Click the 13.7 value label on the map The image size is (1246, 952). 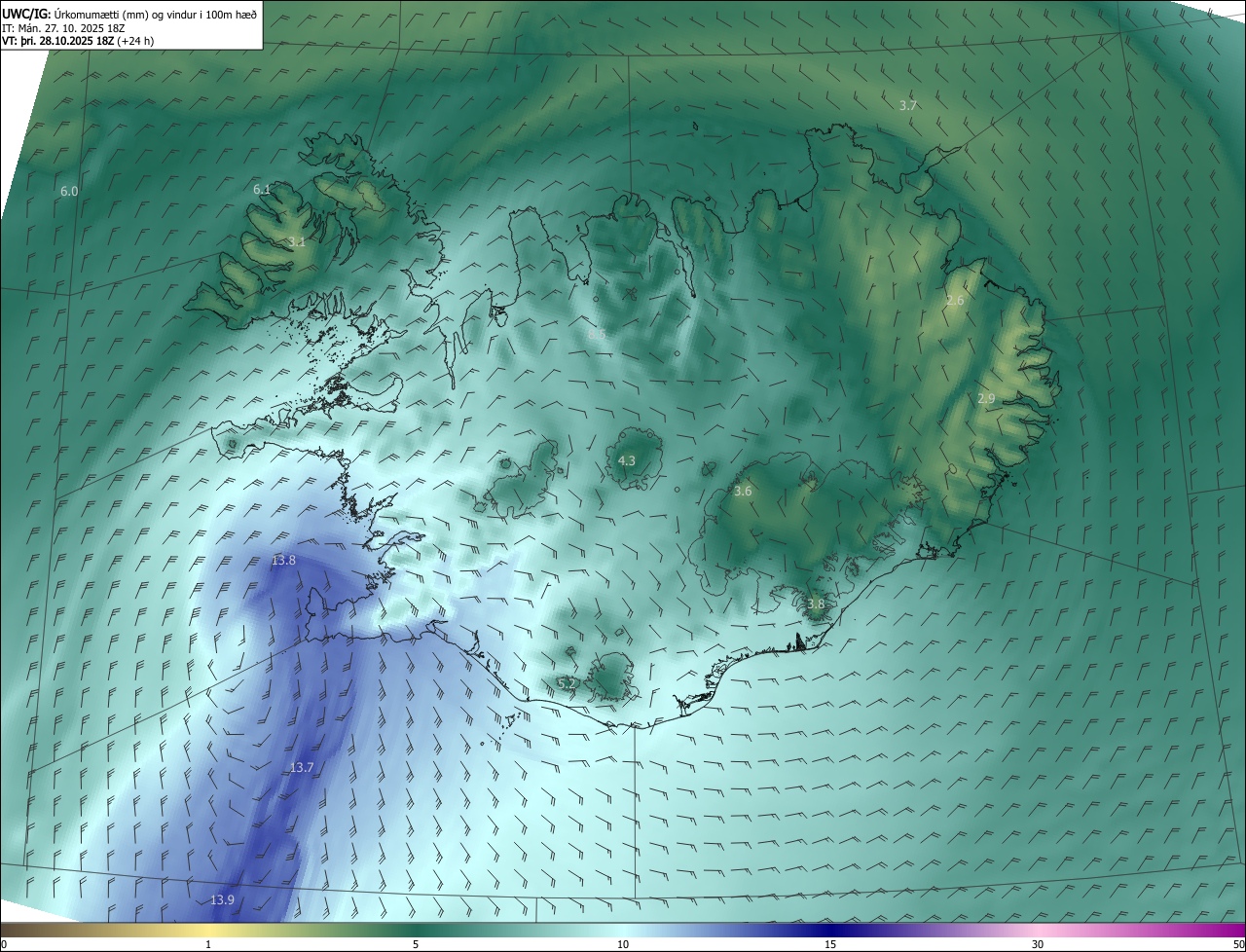(302, 768)
